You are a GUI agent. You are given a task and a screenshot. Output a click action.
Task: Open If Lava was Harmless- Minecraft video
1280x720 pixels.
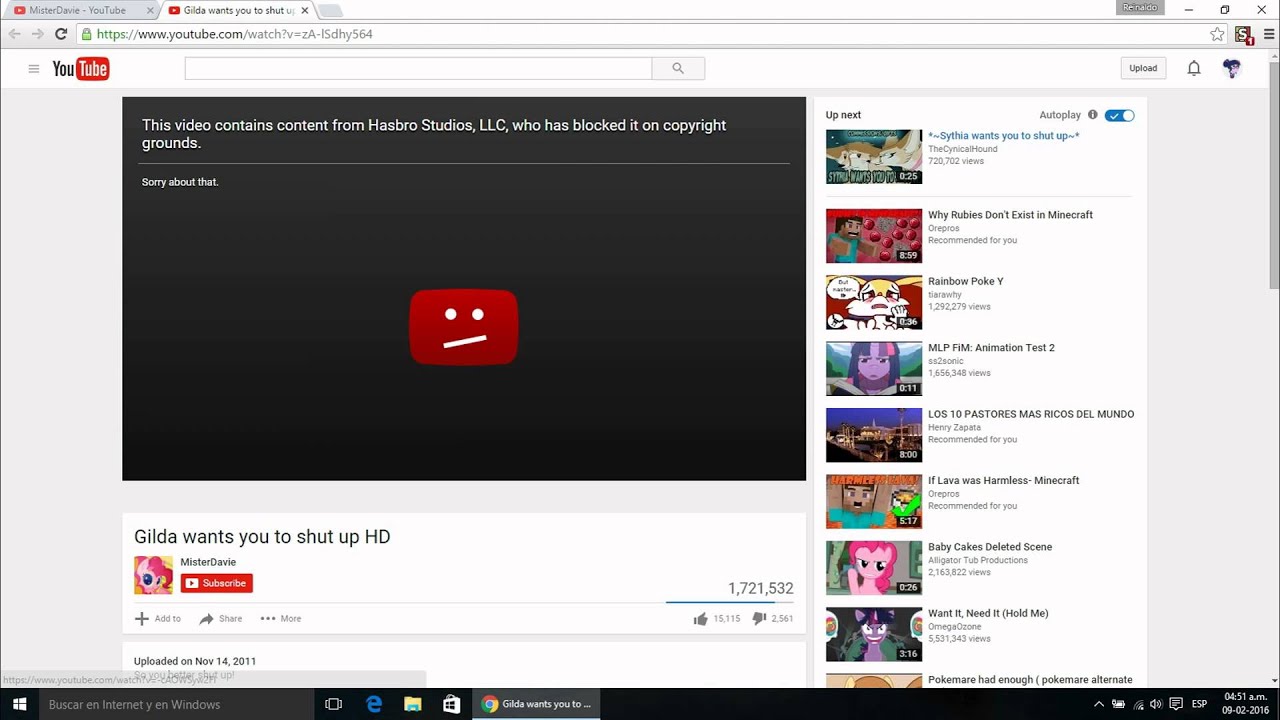tap(1003, 481)
